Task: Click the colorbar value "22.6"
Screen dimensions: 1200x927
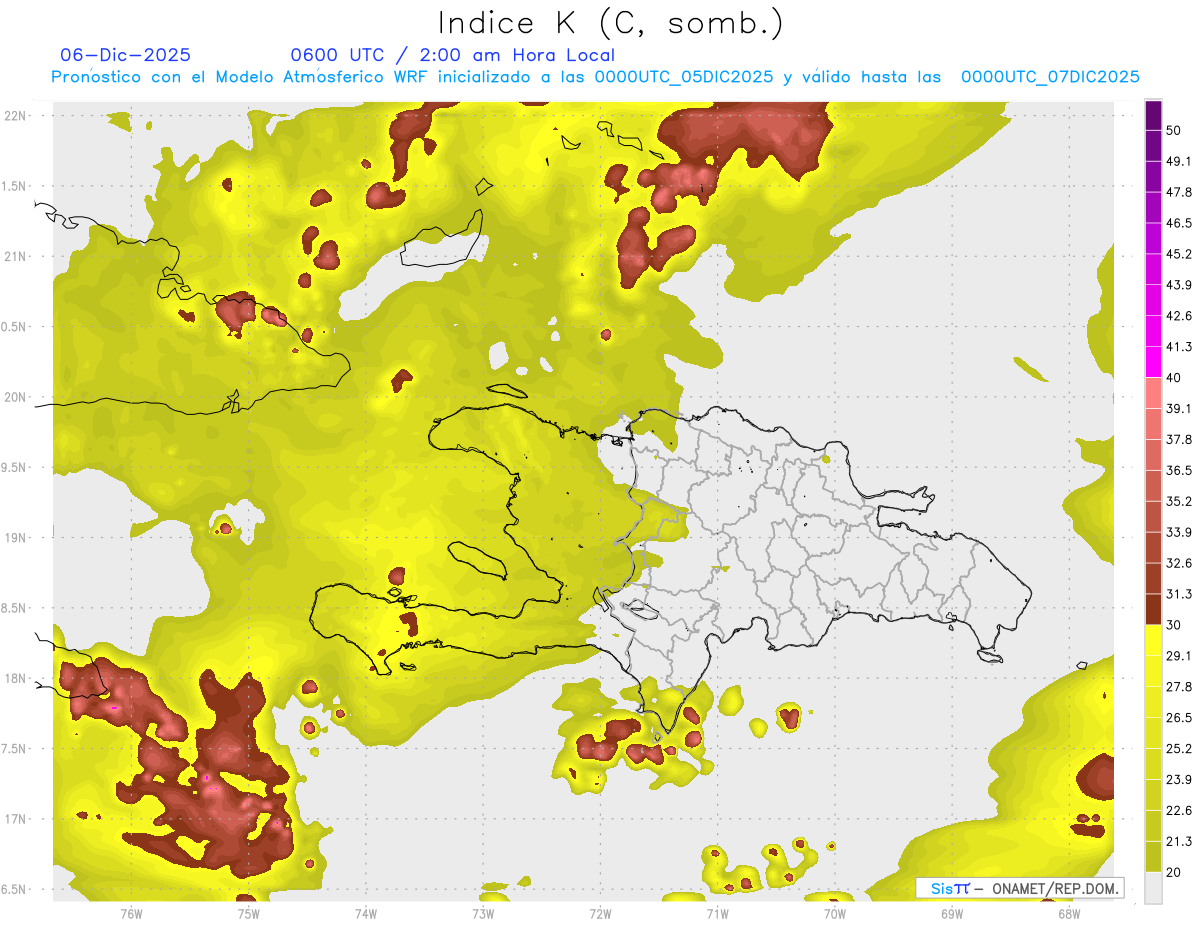Action: (1179, 811)
